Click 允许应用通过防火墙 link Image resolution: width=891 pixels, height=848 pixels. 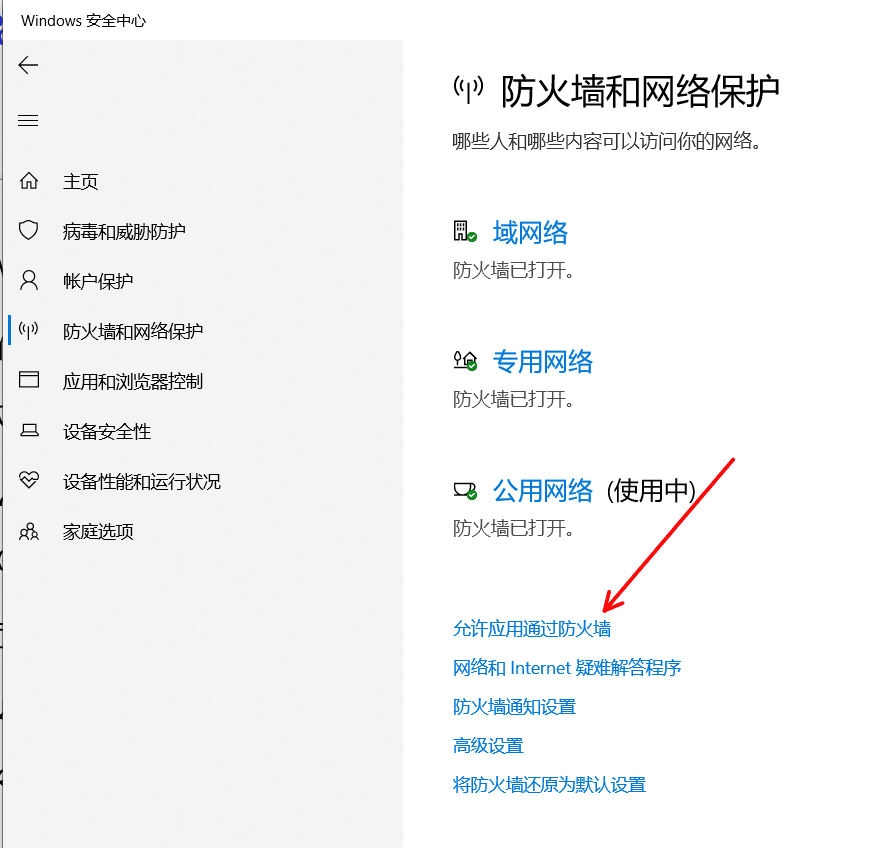532,629
